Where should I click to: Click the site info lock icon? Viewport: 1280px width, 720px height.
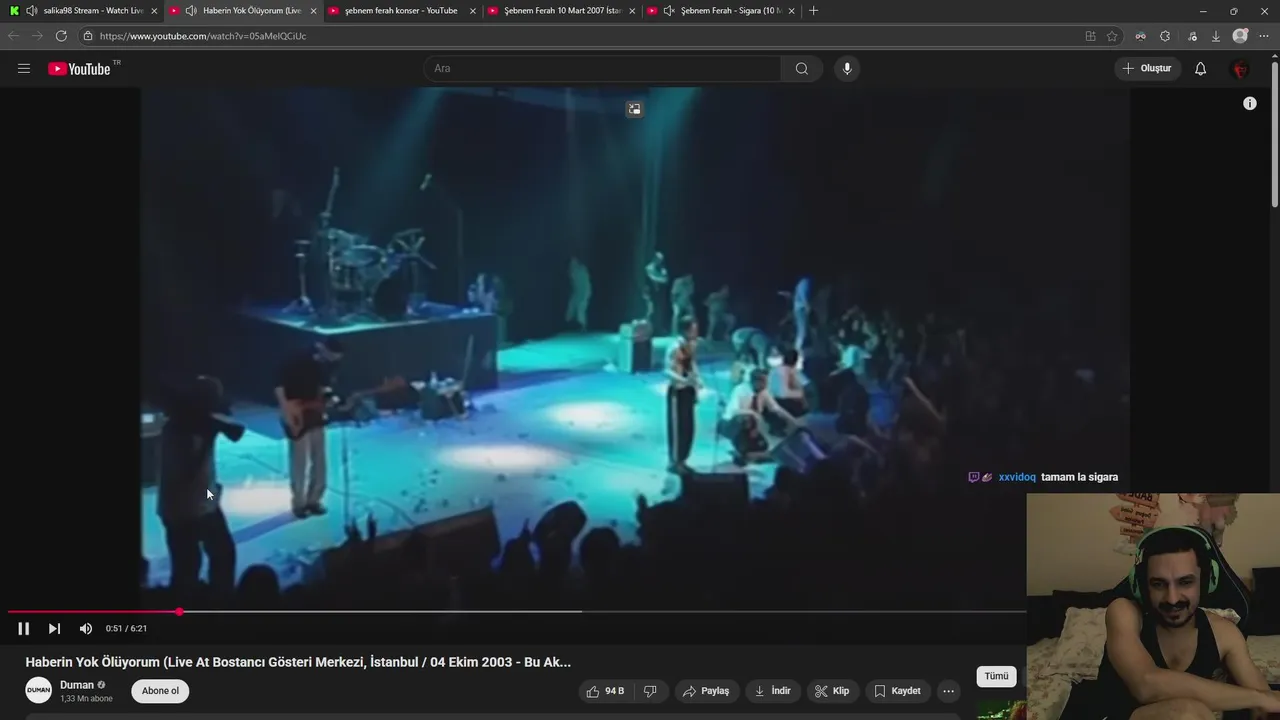(88, 36)
